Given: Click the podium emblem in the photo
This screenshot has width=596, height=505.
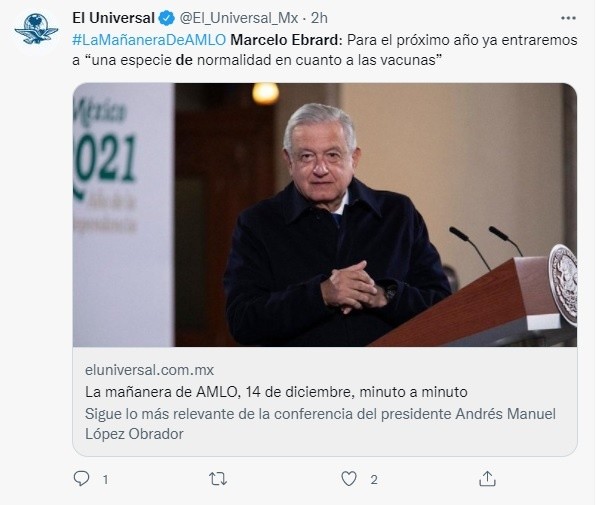Looking at the screenshot, I should 563,285.
